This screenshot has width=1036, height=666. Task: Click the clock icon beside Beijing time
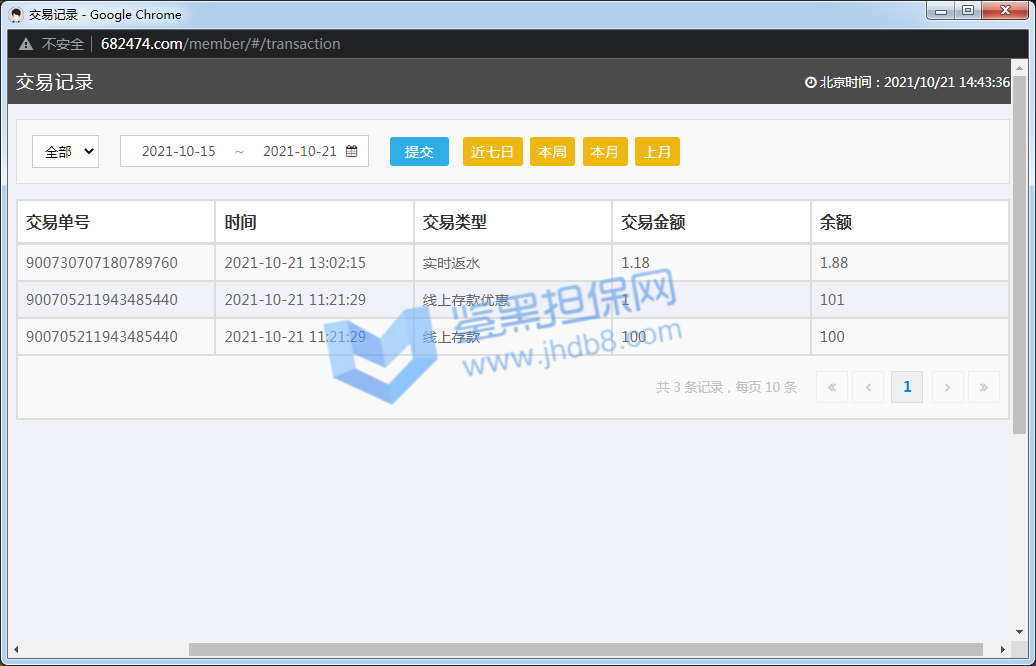(811, 83)
